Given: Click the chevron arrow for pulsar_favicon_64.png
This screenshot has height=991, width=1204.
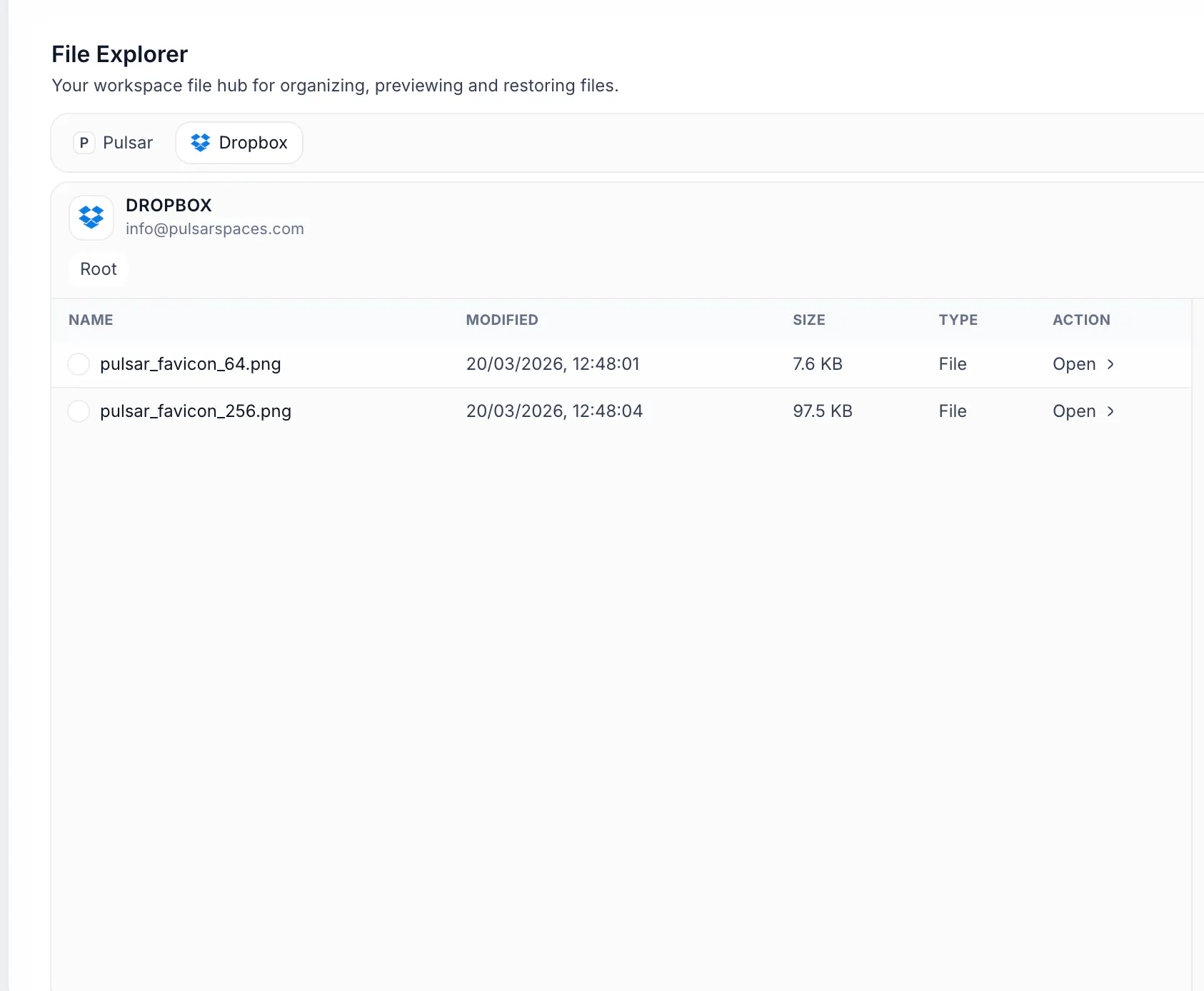Looking at the screenshot, I should [x=1110, y=364].
